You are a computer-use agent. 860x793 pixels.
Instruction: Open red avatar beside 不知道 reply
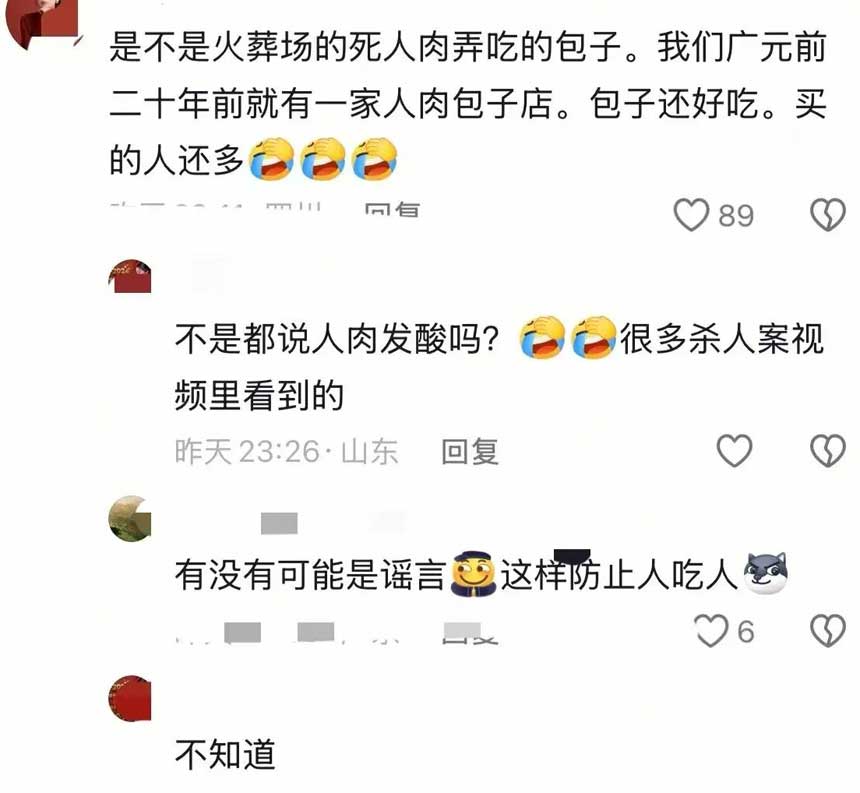[129, 698]
